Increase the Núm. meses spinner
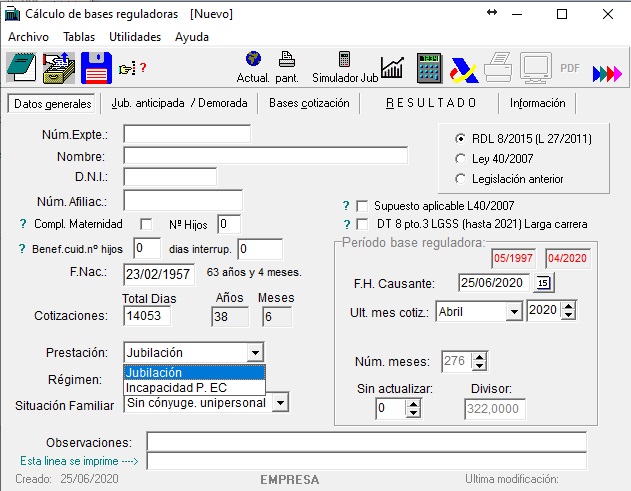The width and height of the screenshot is (631, 491). 479,357
